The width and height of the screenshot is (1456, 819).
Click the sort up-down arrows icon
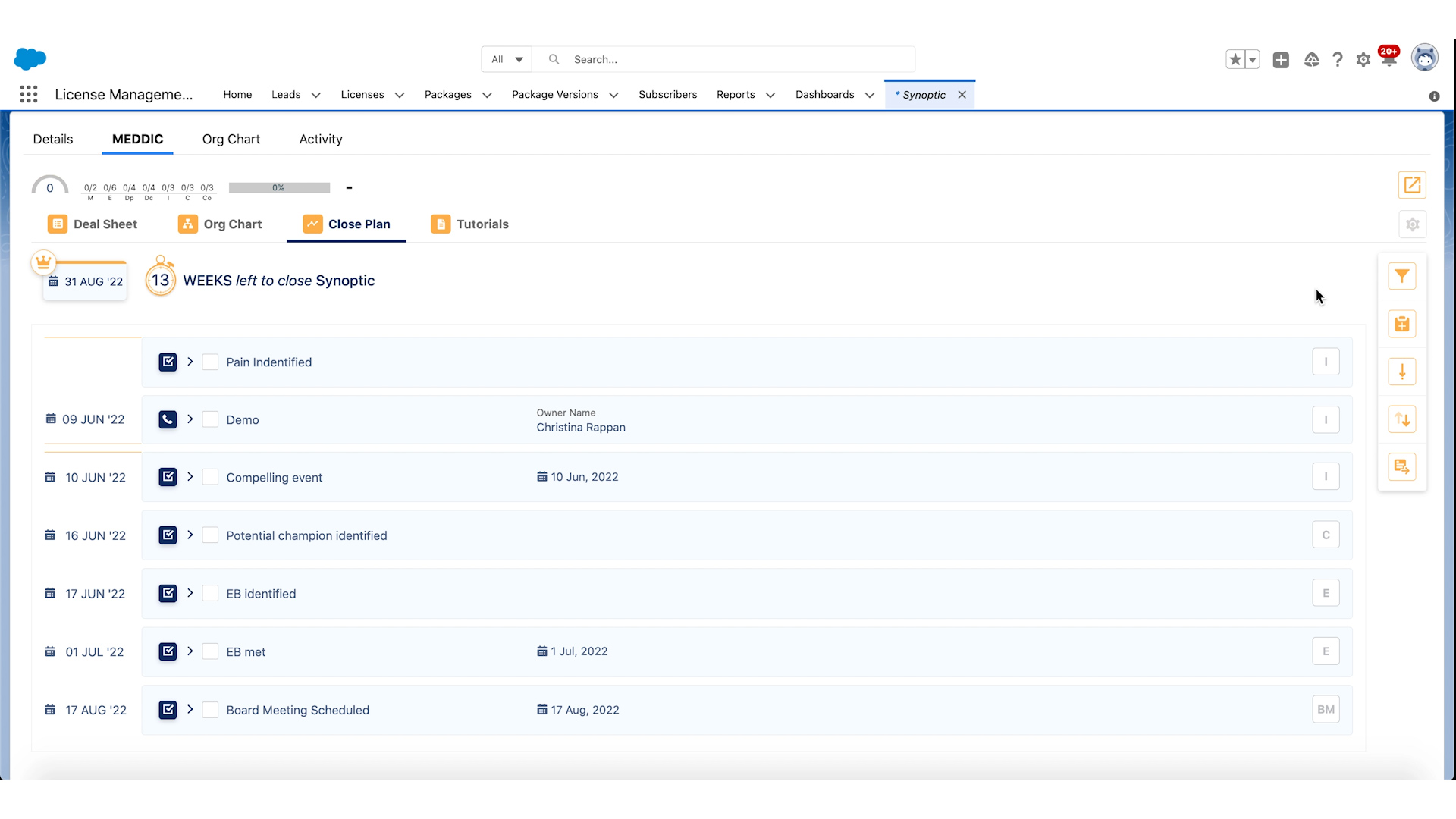click(1401, 419)
